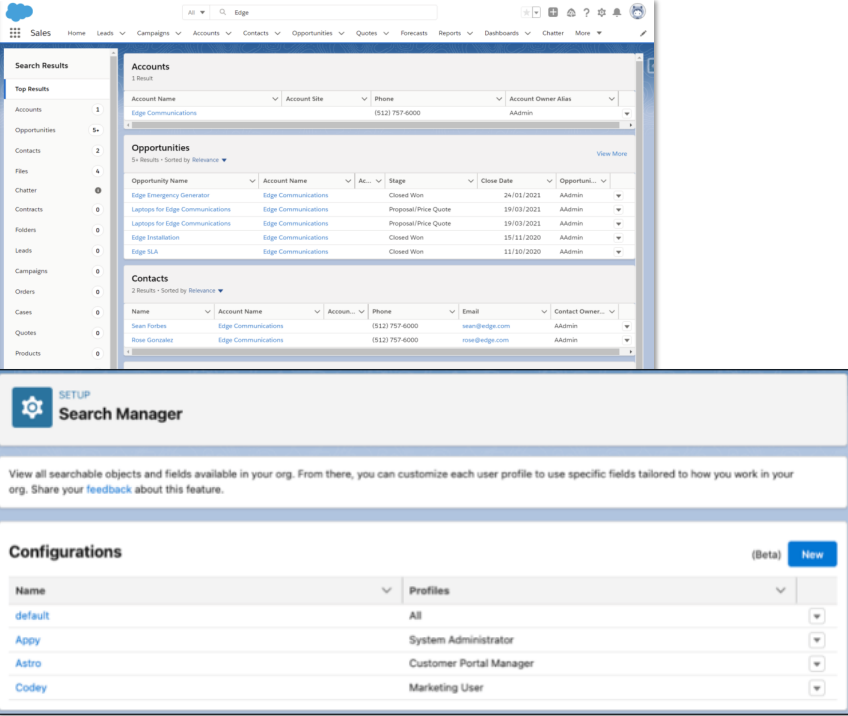Open the App Launcher grid icon
This screenshot has height=716, width=848.
[15, 33]
